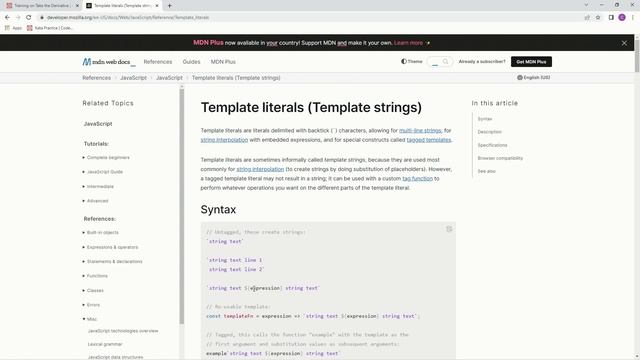Click the browser forward arrow
The width and height of the screenshot is (640, 360).
click(x=18, y=18)
